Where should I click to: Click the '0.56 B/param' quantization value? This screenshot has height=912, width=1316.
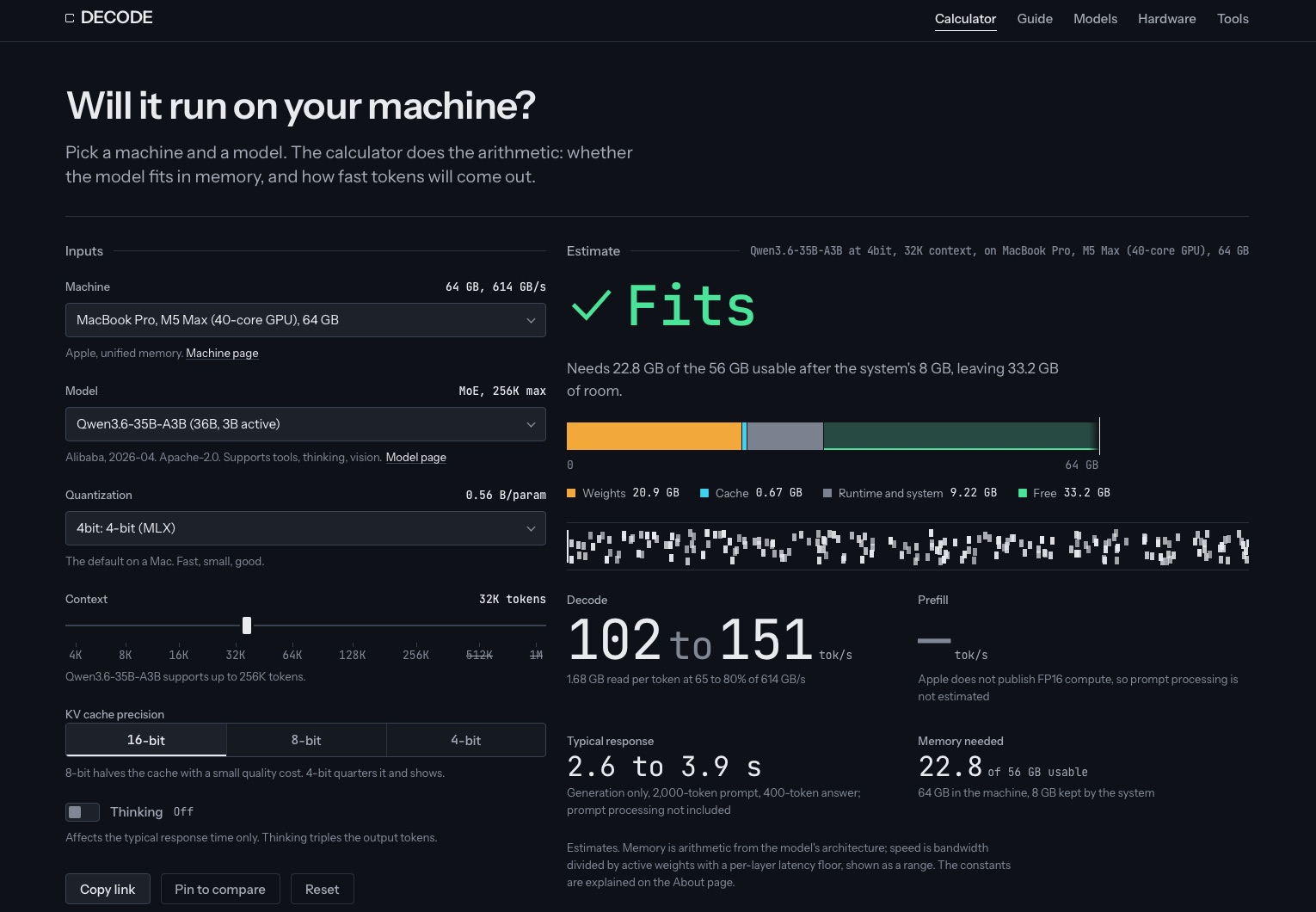coord(506,495)
